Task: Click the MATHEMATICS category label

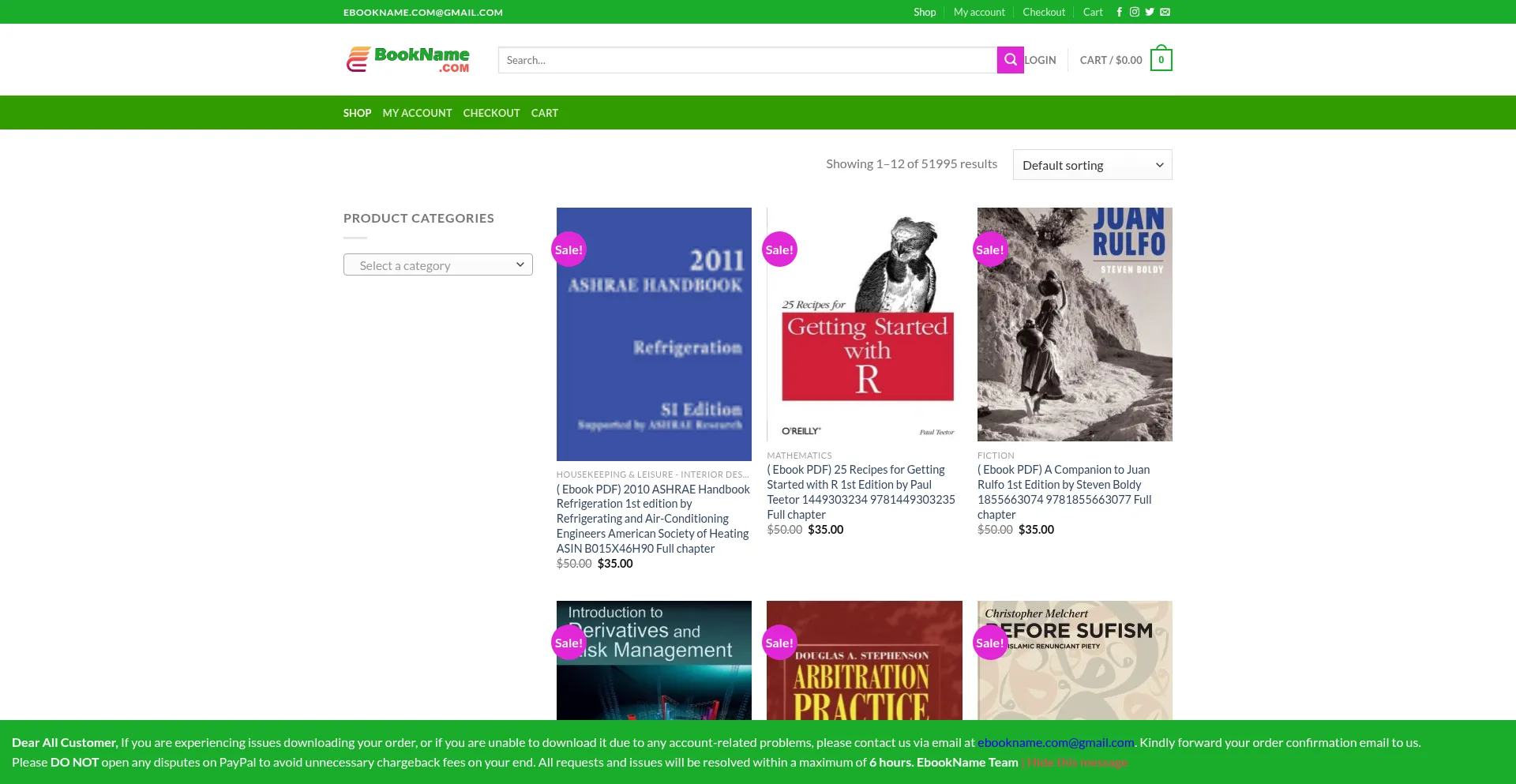Action: (x=799, y=456)
